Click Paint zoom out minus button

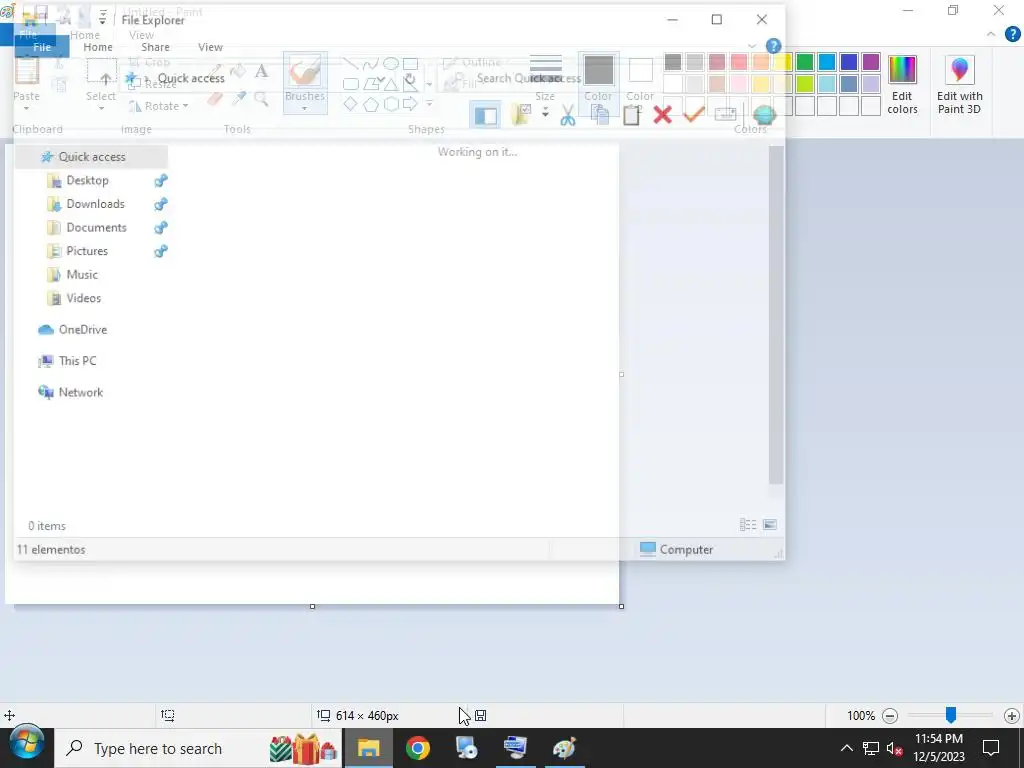[889, 716]
